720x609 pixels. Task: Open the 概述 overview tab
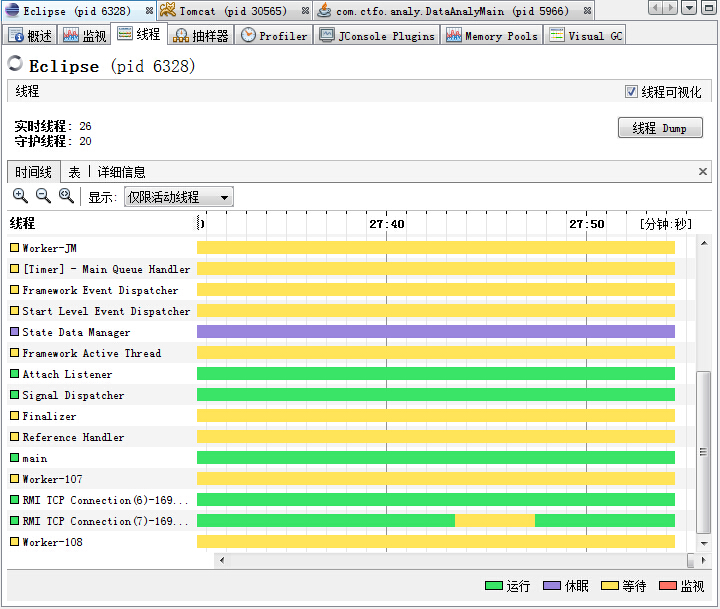click(31, 35)
